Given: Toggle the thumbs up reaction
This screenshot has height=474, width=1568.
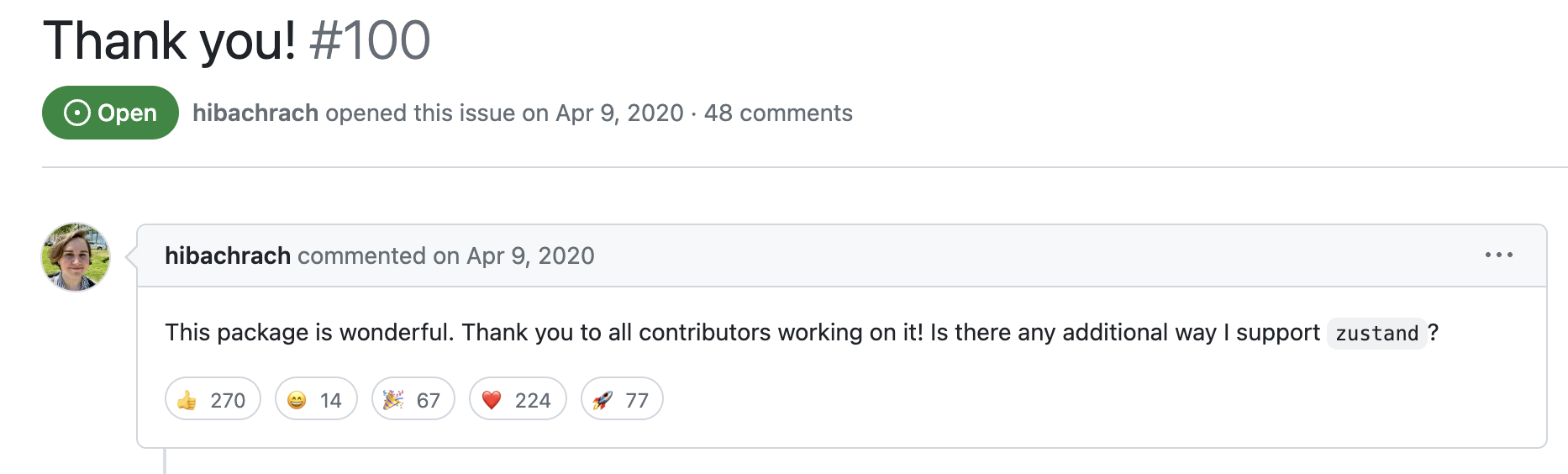Looking at the screenshot, I should (213, 399).
